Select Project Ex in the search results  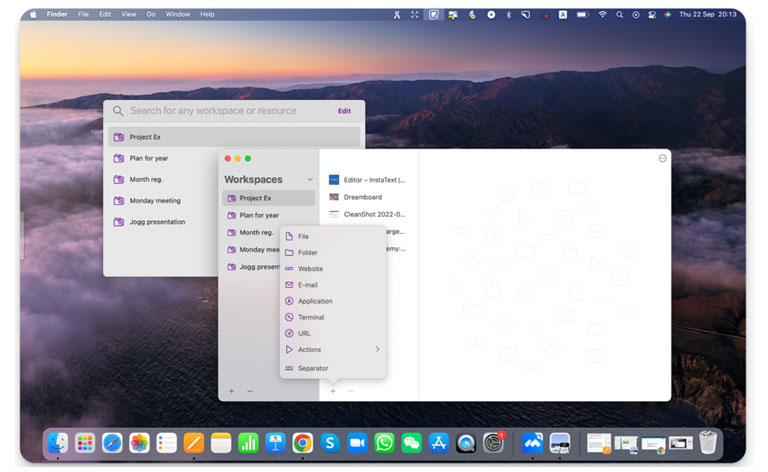point(234,137)
